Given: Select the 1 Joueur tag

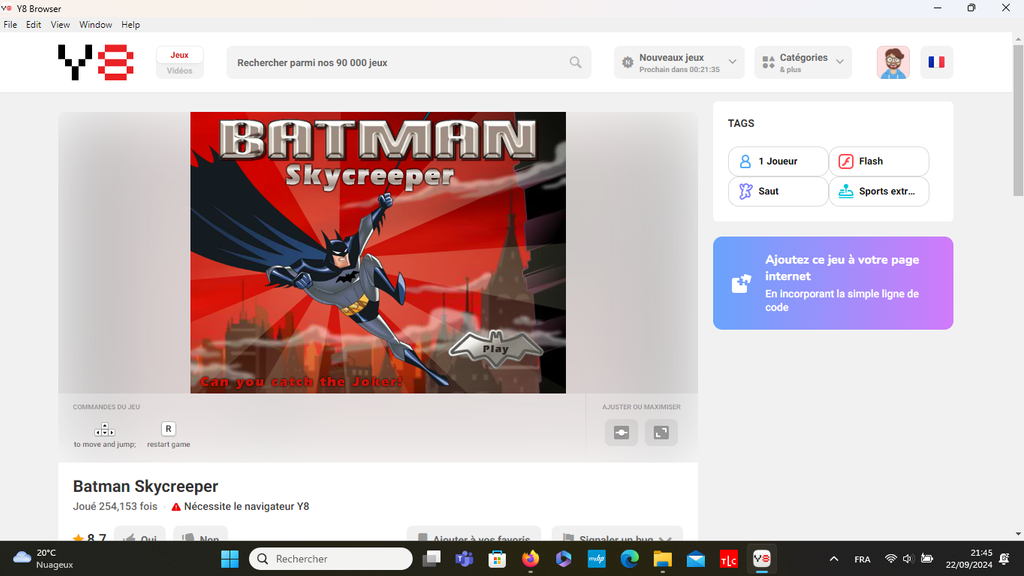Looking at the screenshot, I should point(778,161).
